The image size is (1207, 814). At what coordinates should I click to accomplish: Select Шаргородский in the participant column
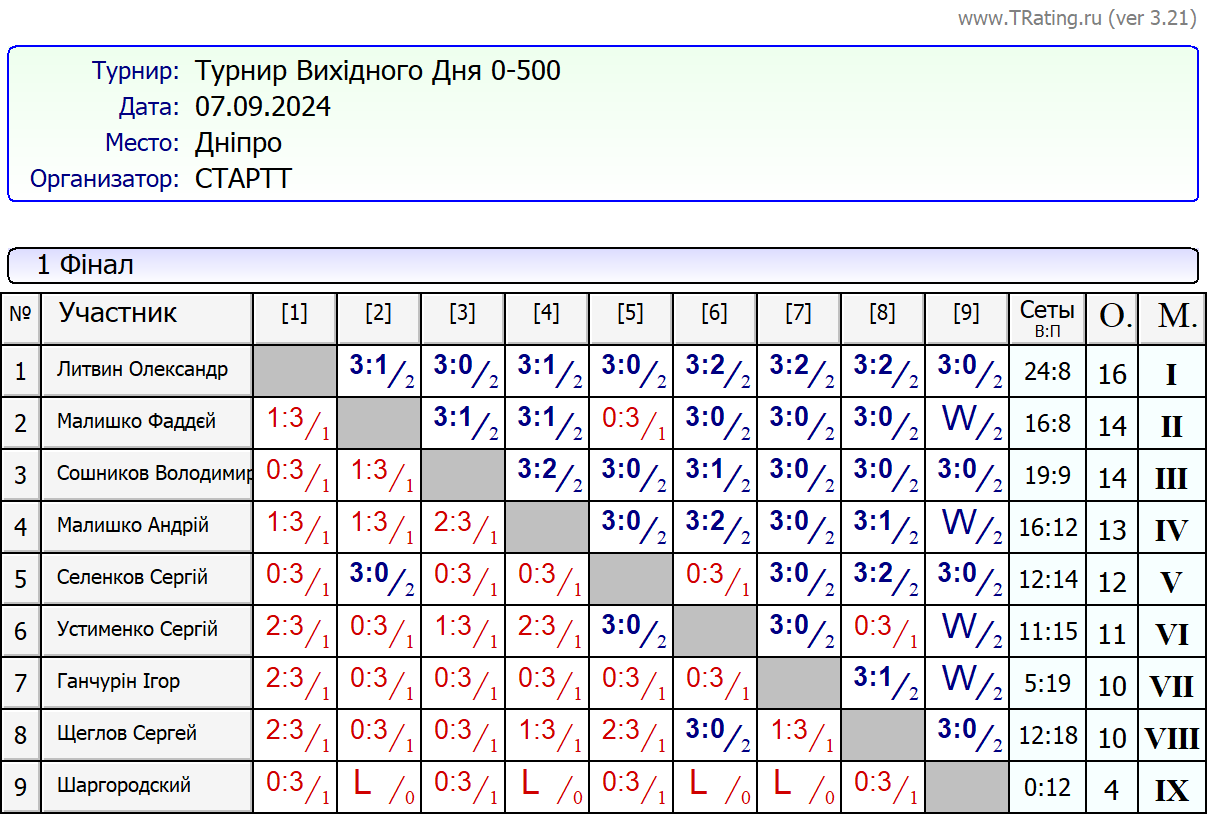[x=146, y=786]
